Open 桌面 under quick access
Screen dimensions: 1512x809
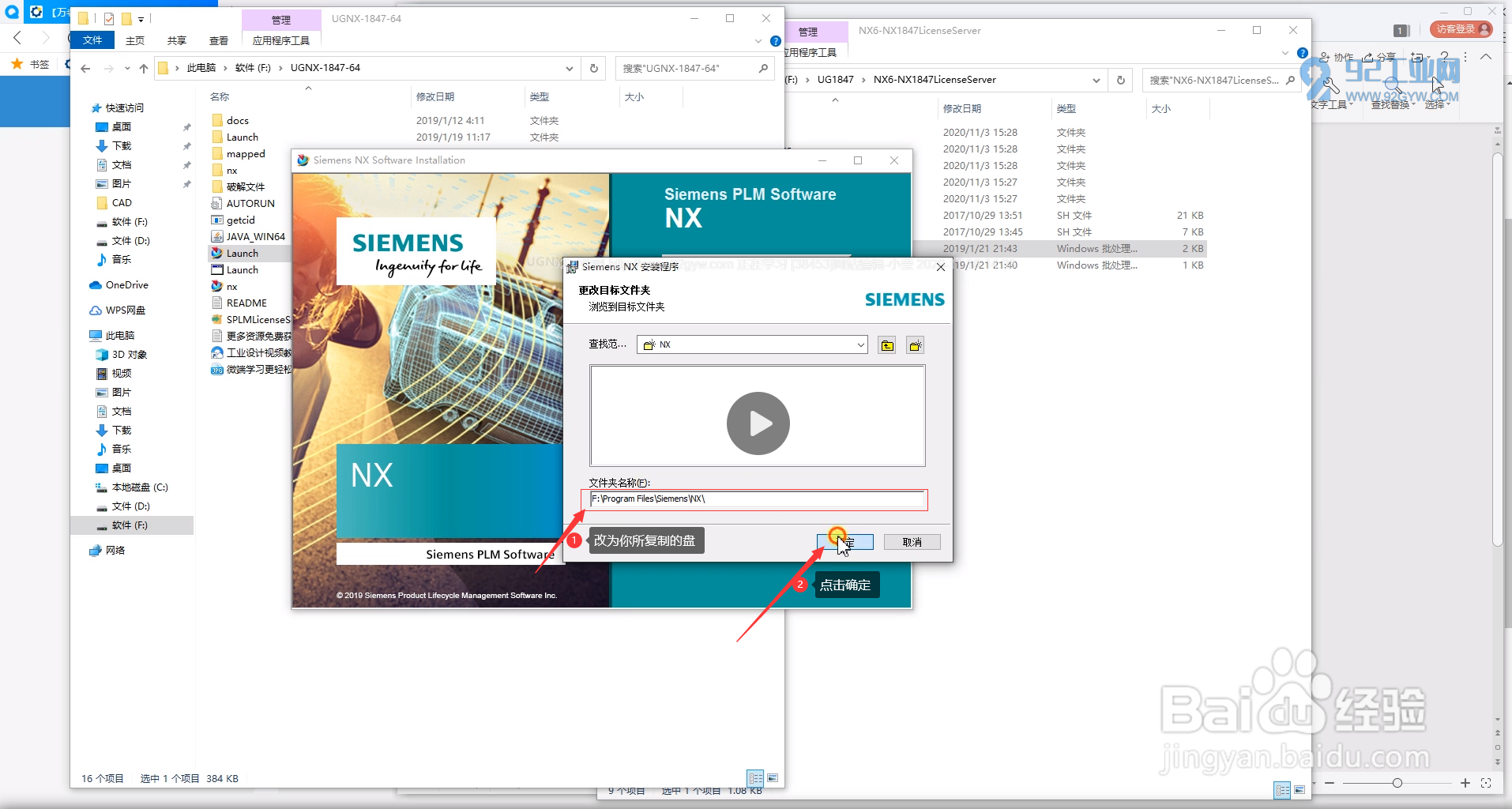pyautogui.click(x=121, y=127)
